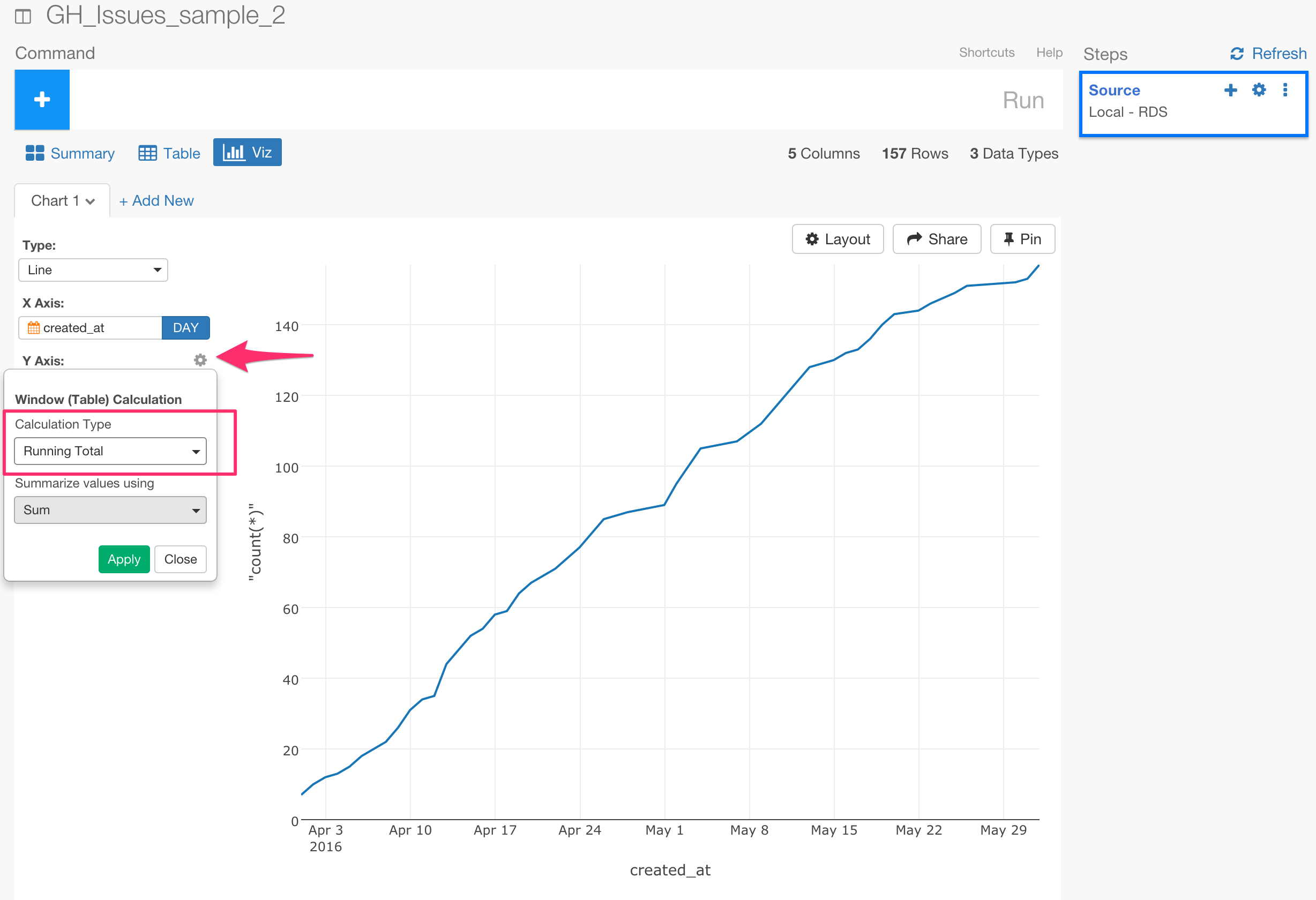The height and width of the screenshot is (900, 1316).
Task: Change Calculation Type from Running Total
Action: click(110, 451)
